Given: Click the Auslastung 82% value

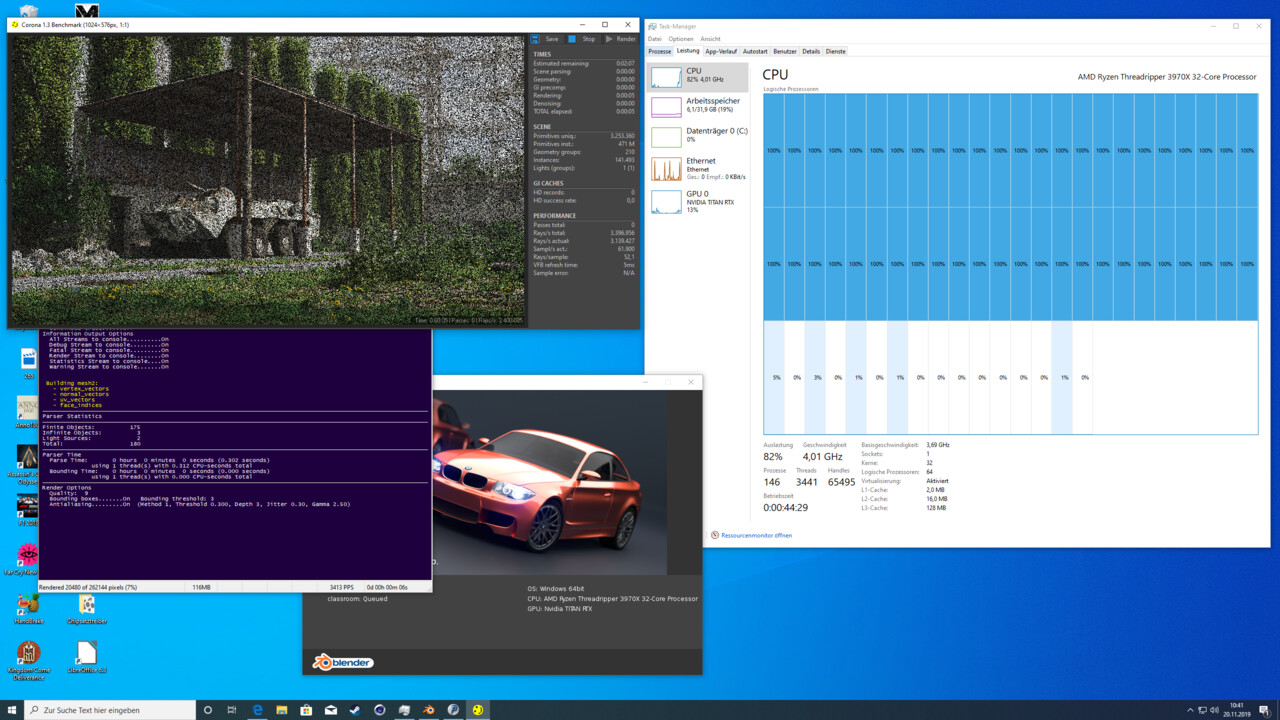Looking at the screenshot, I should pyautogui.click(x=773, y=457).
